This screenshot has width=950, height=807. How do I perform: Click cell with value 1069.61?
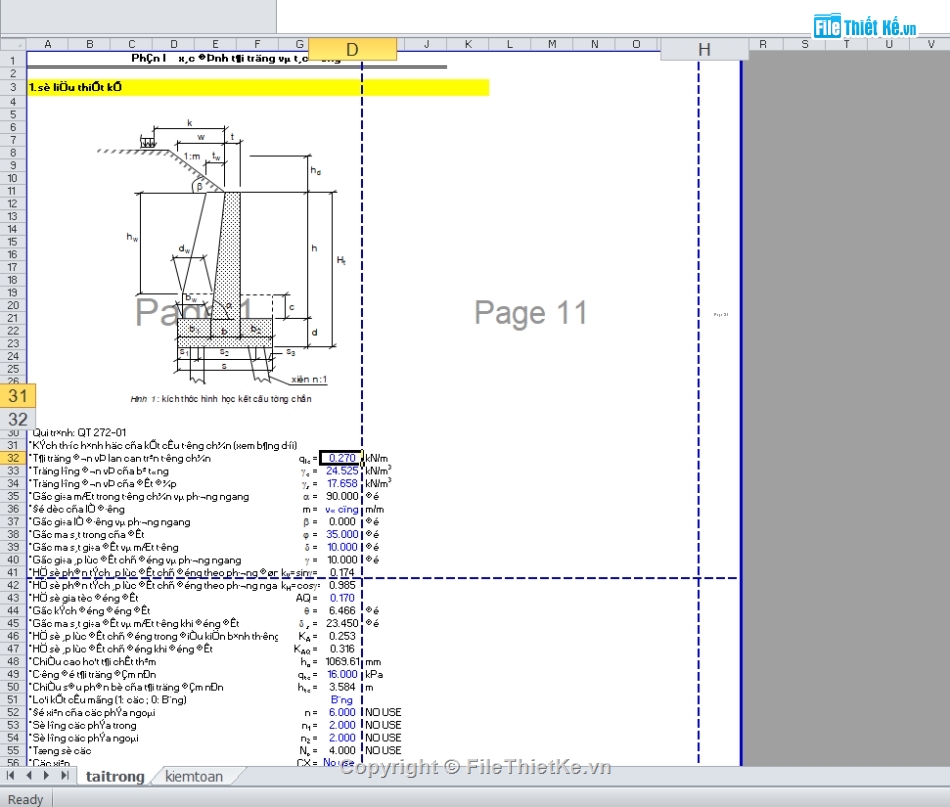(340, 662)
